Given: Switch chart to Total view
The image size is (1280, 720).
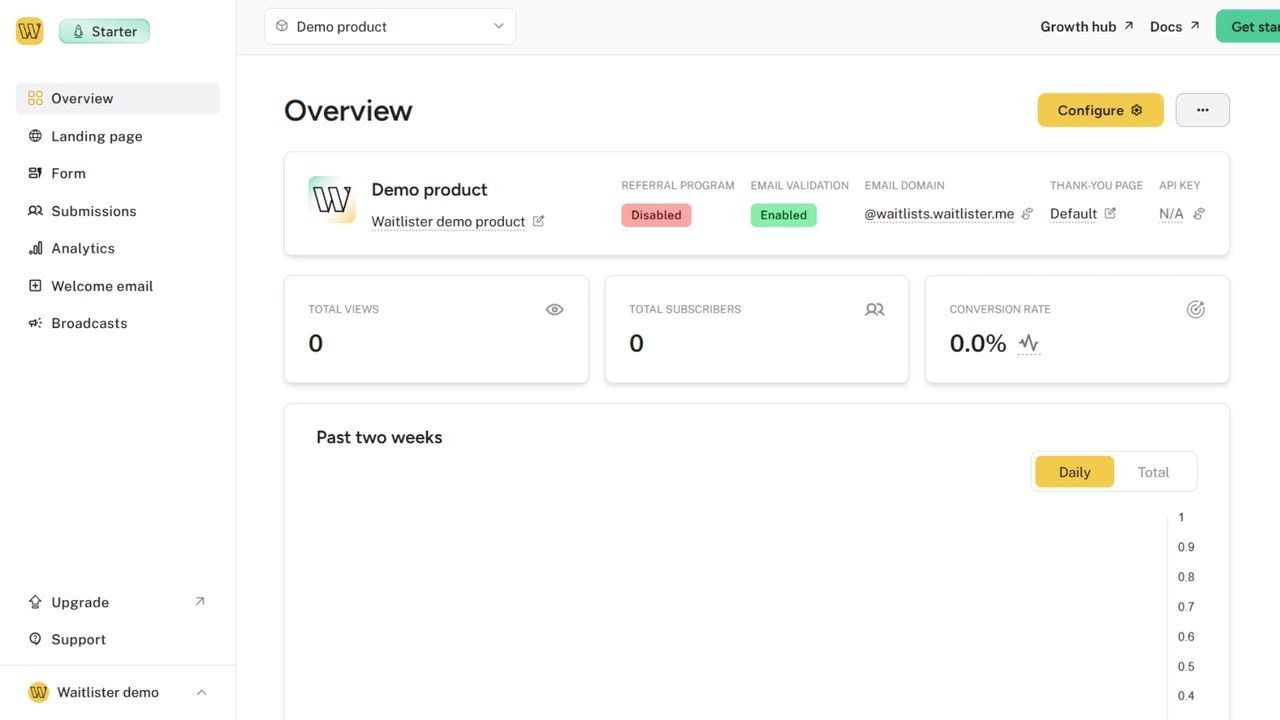Looking at the screenshot, I should click(x=1153, y=471).
